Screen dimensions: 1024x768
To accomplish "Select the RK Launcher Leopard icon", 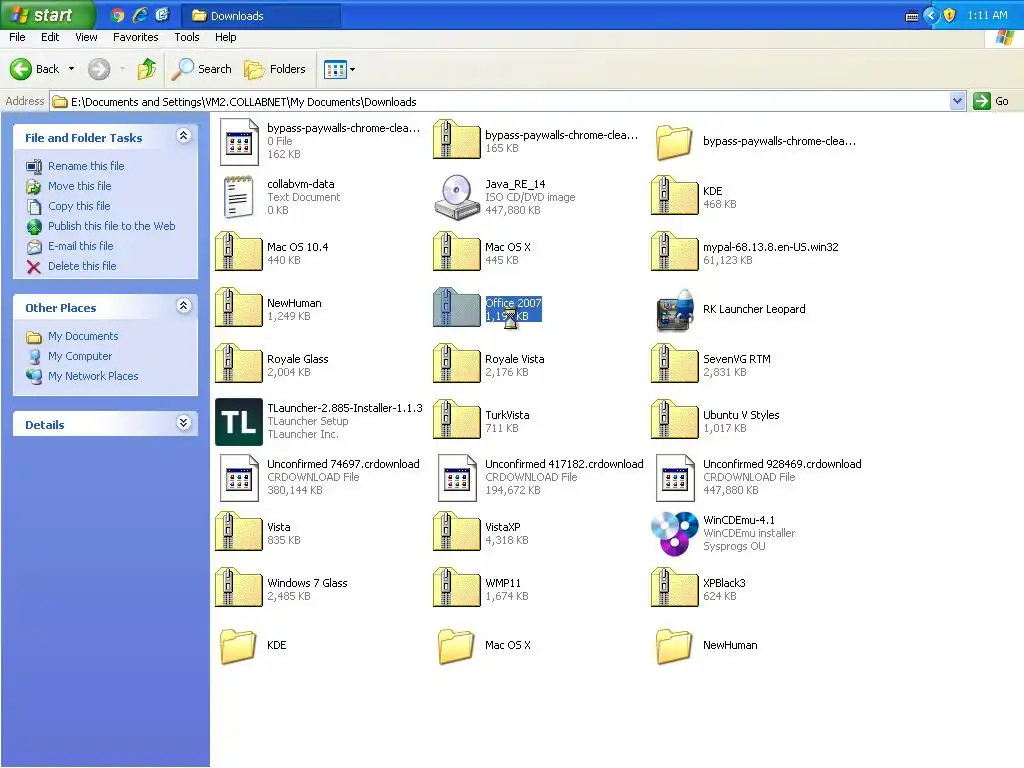I will click(675, 310).
